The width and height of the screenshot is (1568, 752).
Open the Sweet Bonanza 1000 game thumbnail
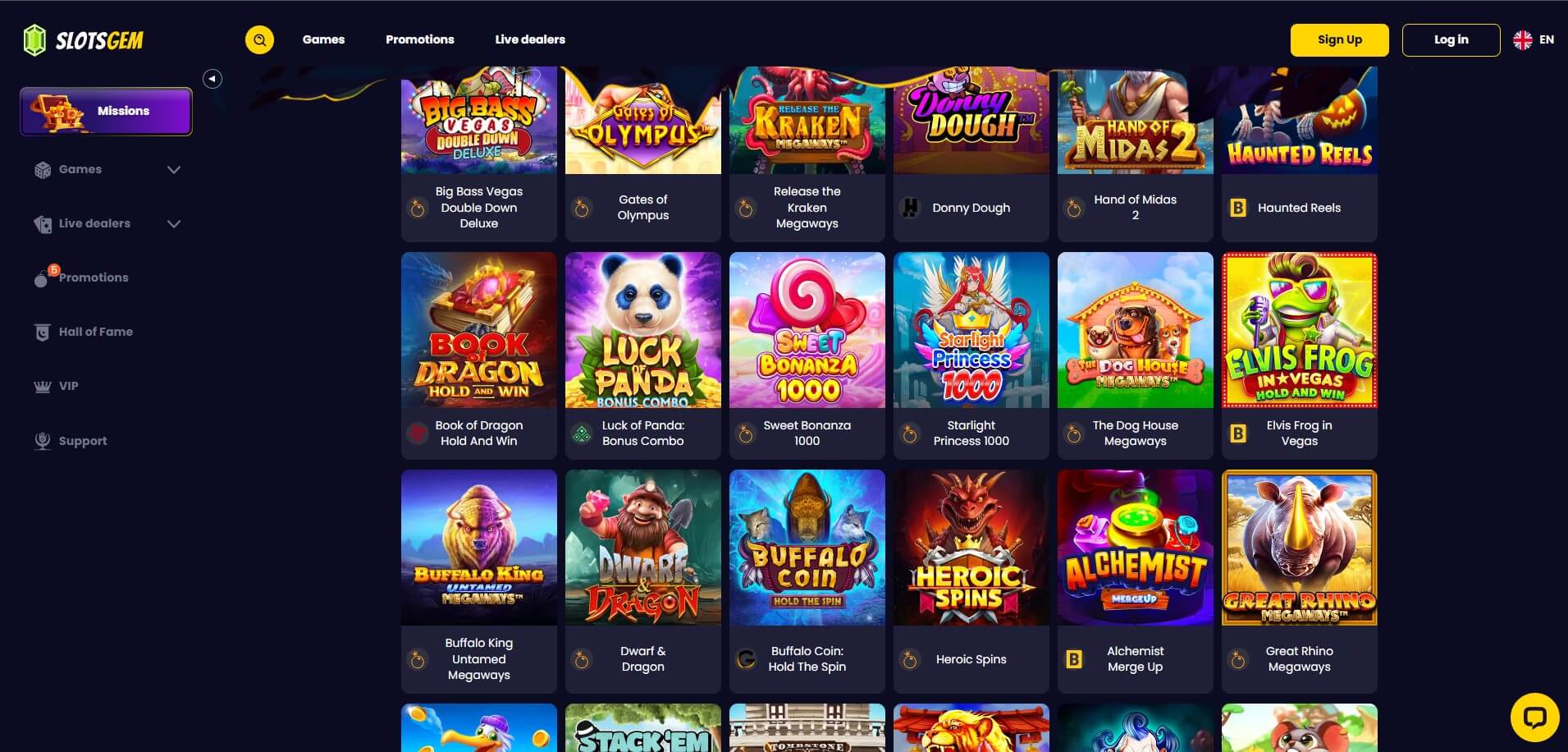pyautogui.click(x=807, y=330)
